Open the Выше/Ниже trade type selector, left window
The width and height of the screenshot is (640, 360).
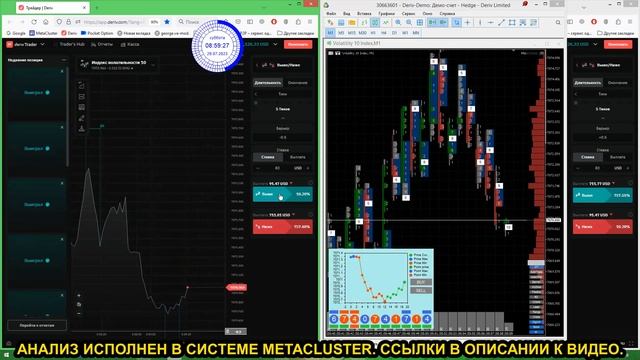click(x=283, y=65)
